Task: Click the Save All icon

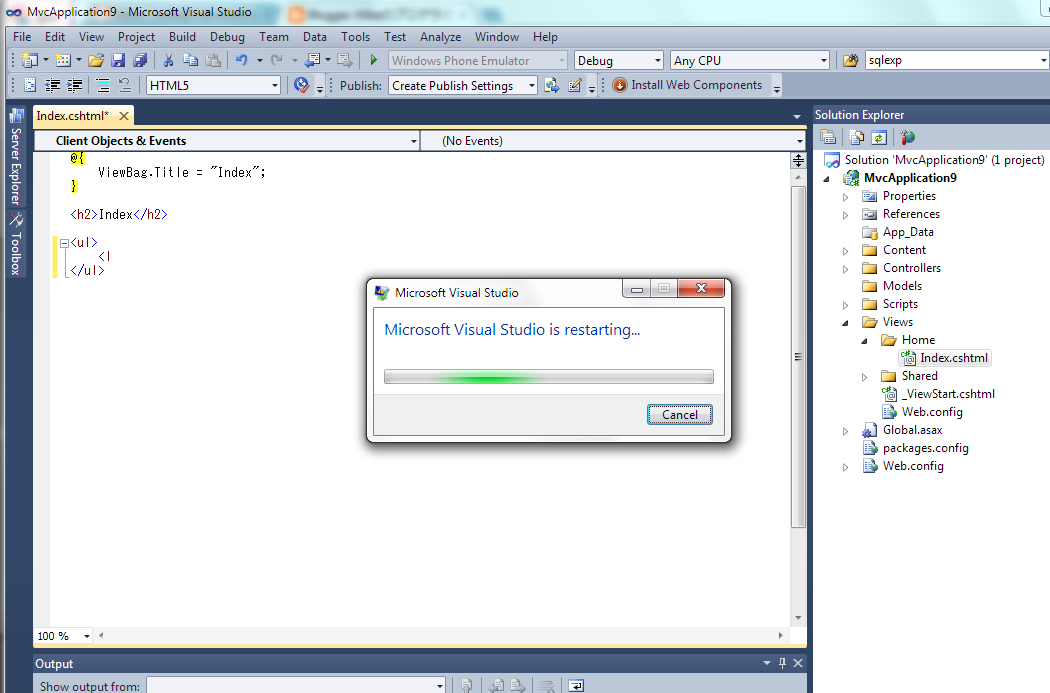Action: point(140,60)
